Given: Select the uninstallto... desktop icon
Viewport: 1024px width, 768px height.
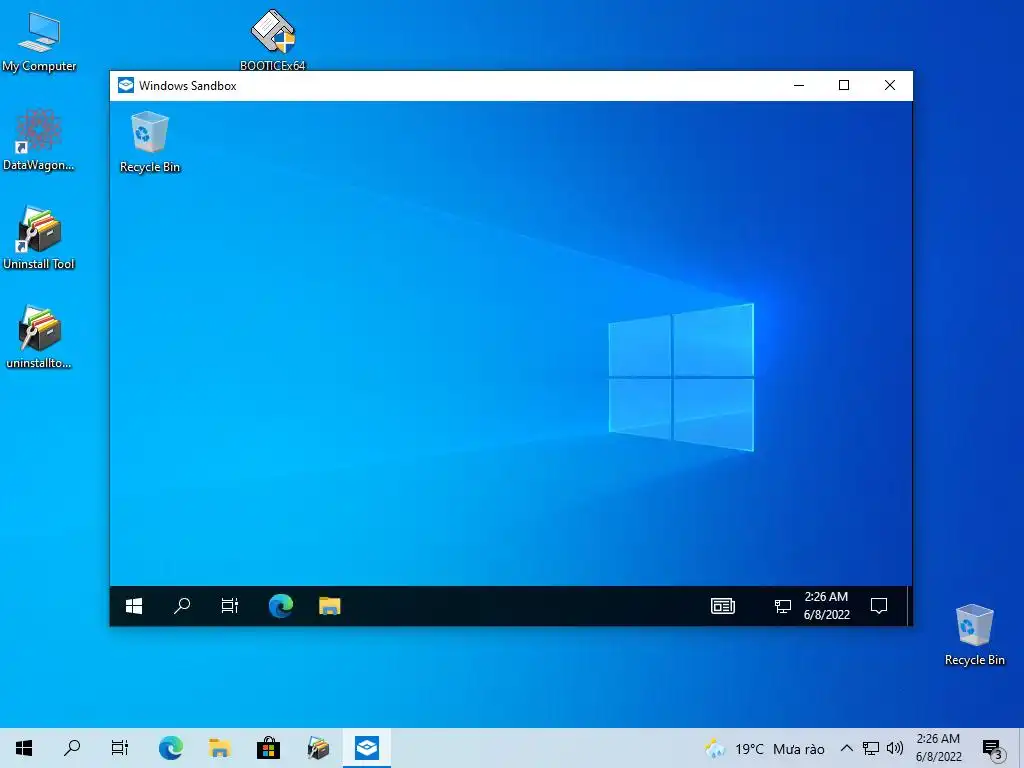Looking at the screenshot, I should click(39, 337).
